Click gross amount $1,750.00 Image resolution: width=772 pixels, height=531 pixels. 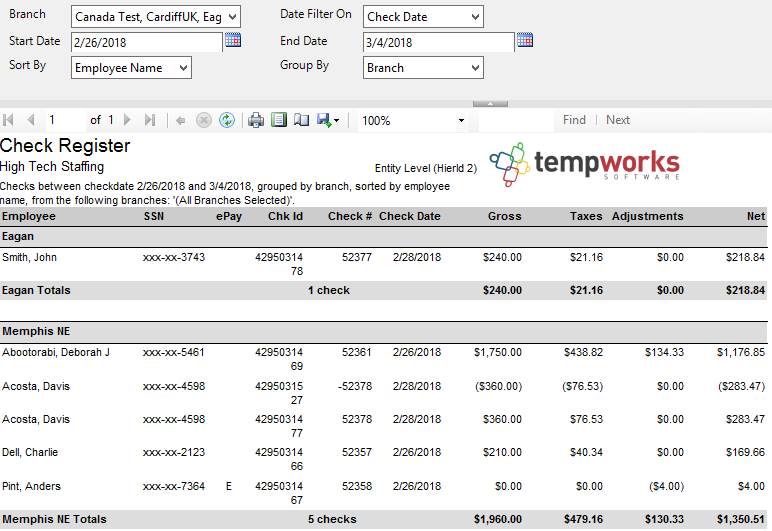pos(498,352)
